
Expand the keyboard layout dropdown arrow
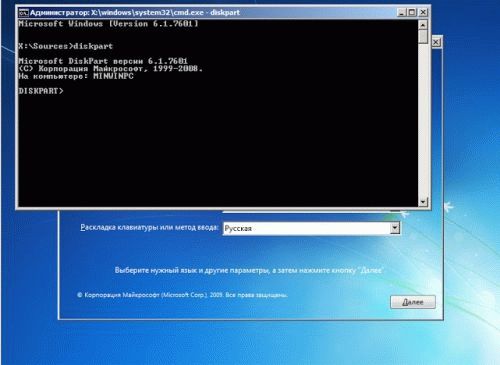click(395, 228)
